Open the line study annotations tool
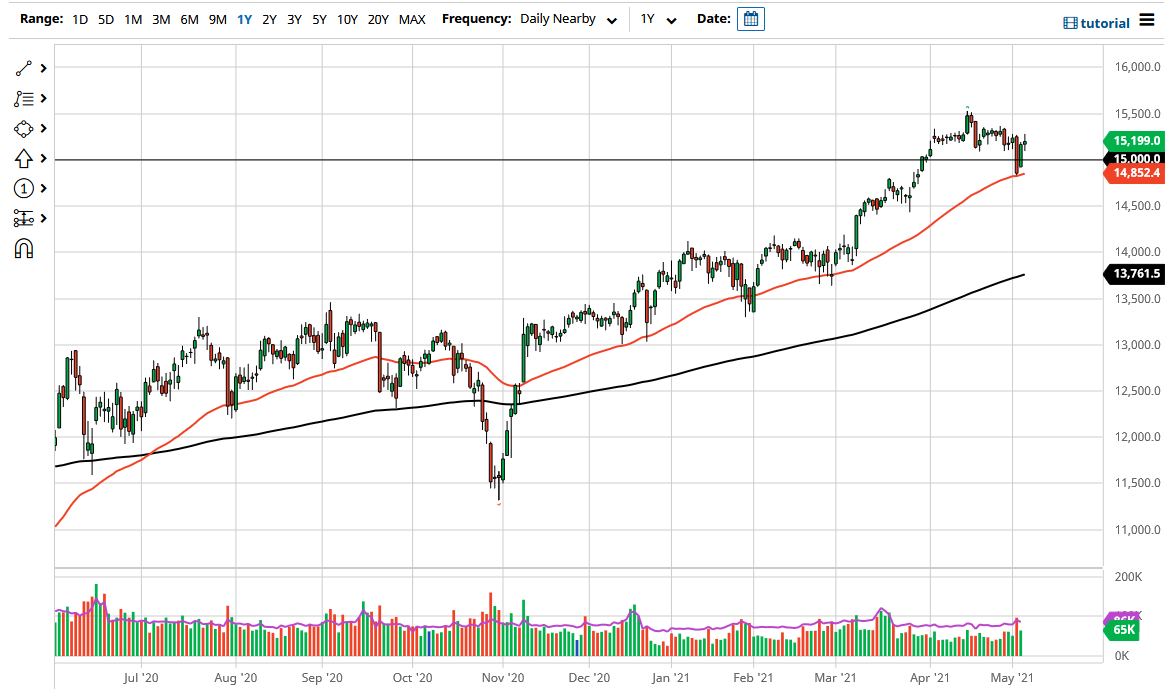 pos(25,98)
